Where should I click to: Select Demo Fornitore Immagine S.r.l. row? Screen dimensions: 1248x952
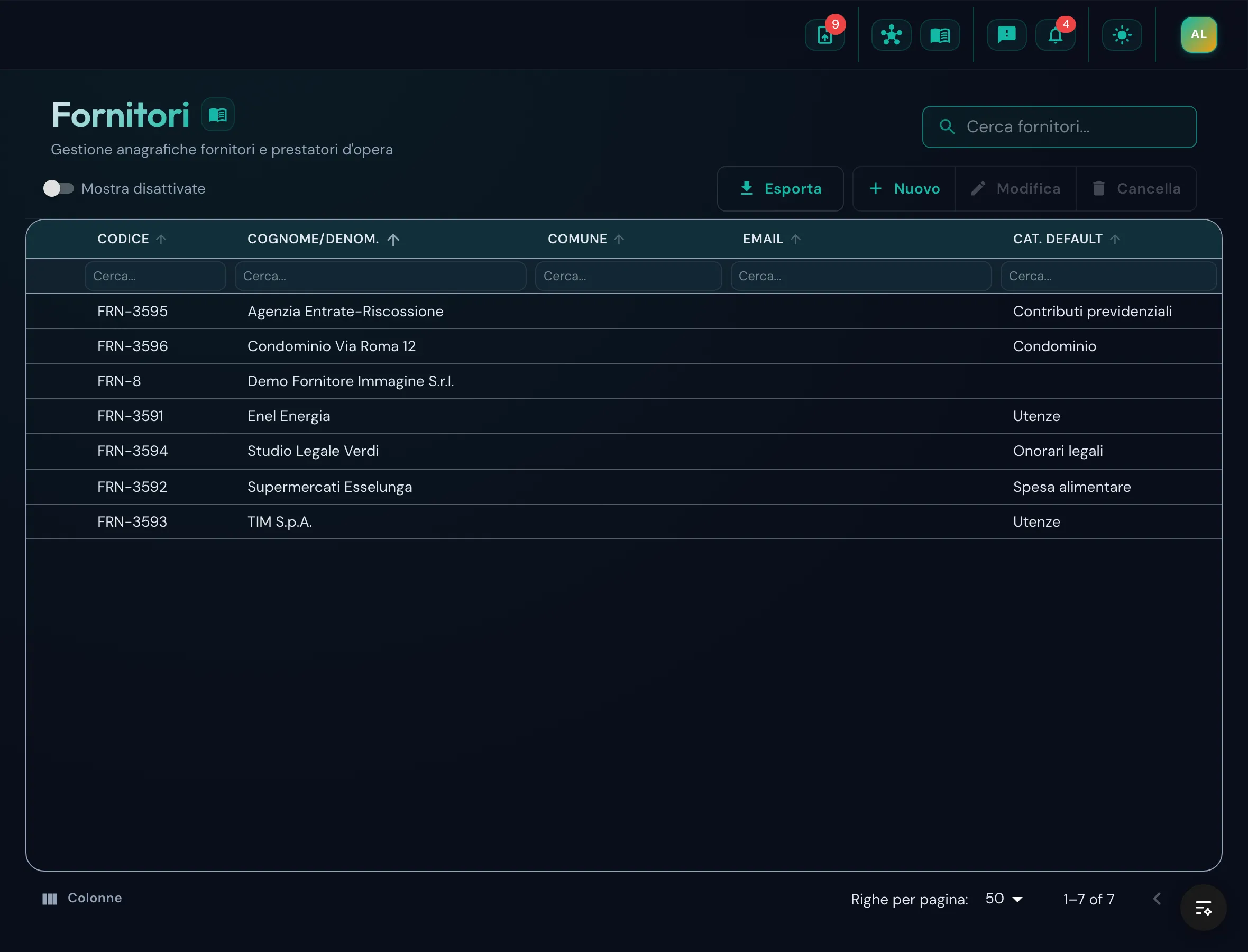pos(623,381)
